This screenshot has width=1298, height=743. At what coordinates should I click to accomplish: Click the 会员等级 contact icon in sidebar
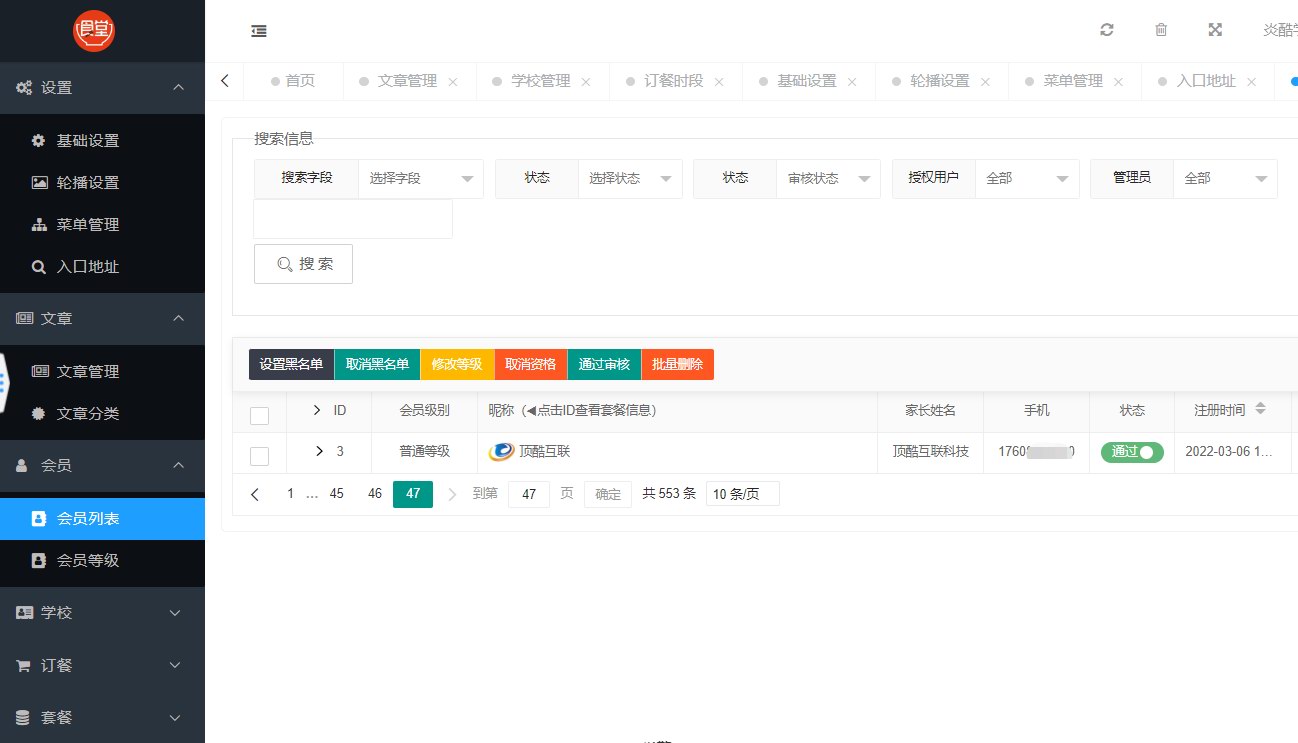pyautogui.click(x=39, y=560)
